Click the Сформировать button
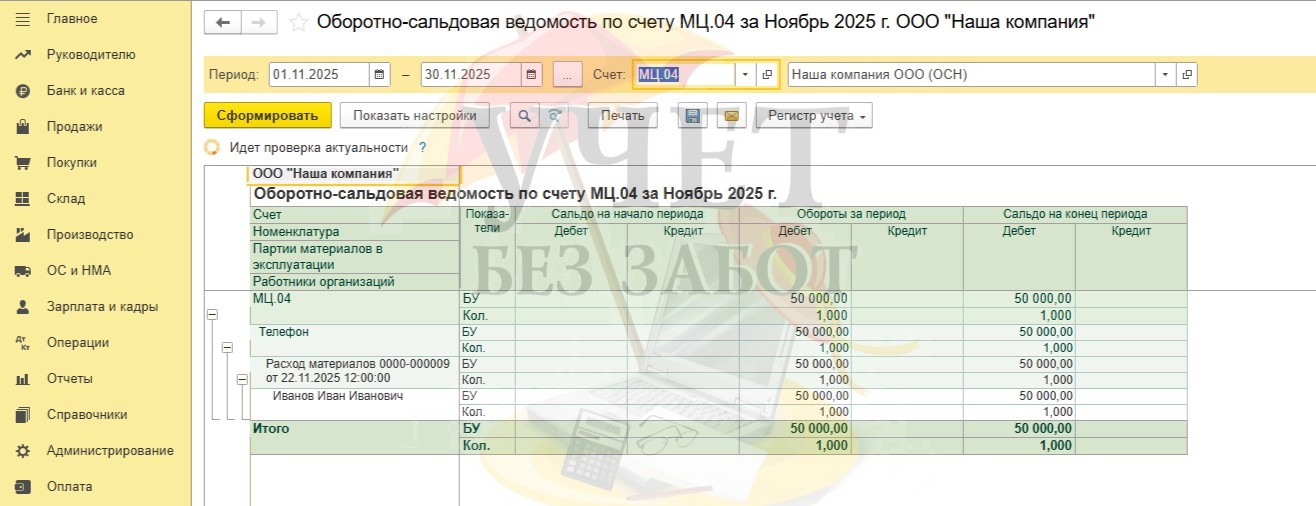Screen dimensions: 1316x506 pyautogui.click(x=267, y=116)
